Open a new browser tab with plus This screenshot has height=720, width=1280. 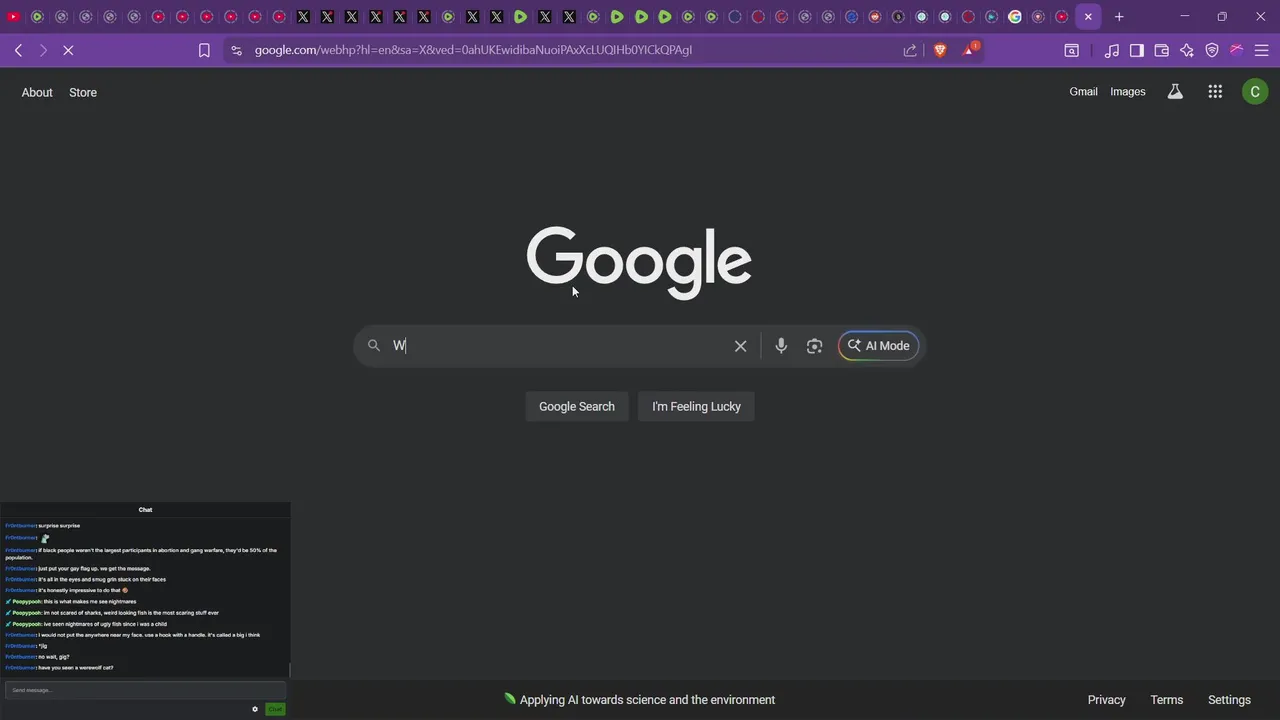[1119, 17]
